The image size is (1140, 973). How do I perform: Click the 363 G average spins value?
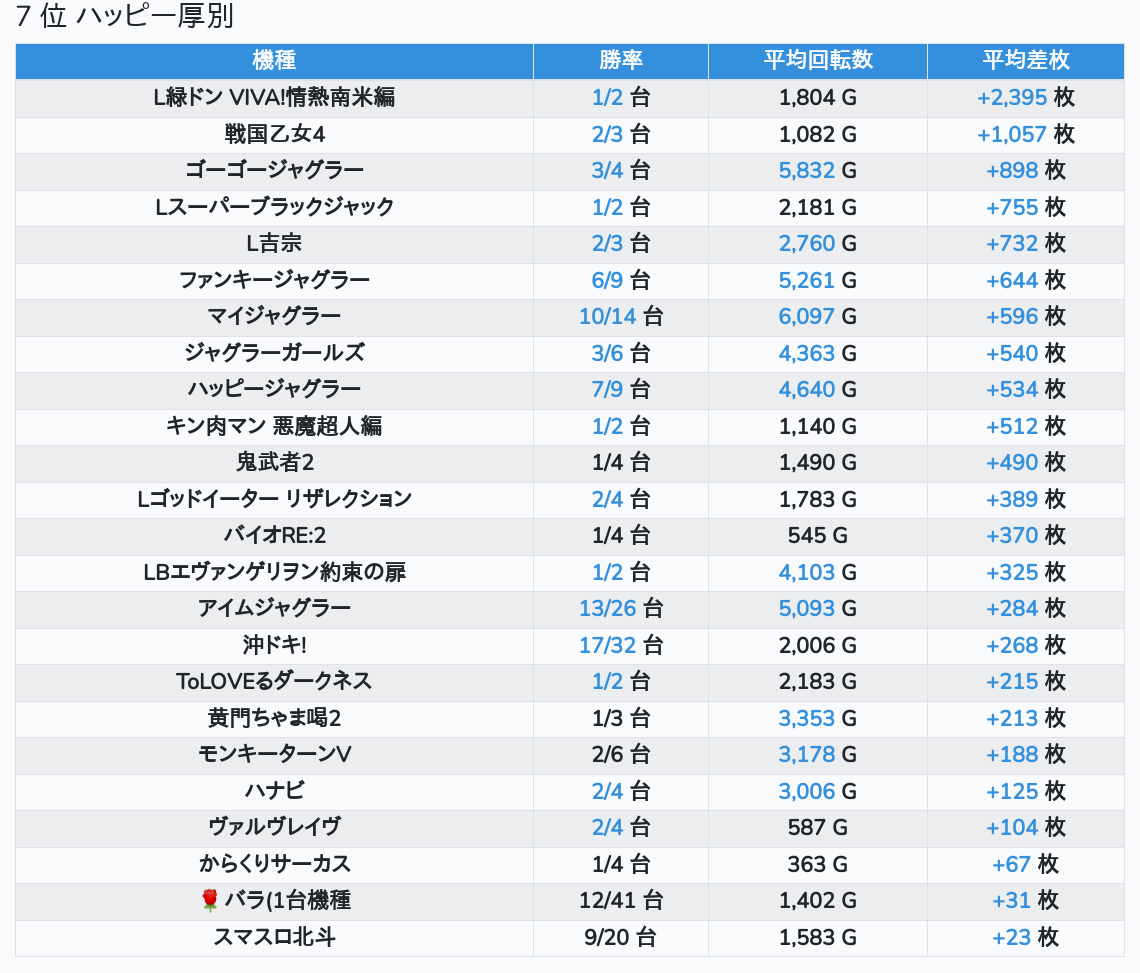point(818,865)
